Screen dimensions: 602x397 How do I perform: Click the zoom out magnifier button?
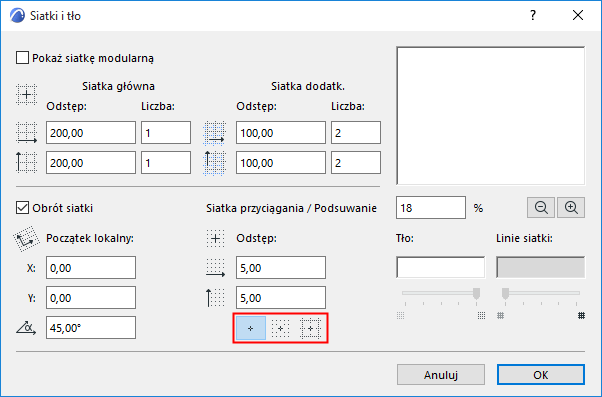[541, 208]
